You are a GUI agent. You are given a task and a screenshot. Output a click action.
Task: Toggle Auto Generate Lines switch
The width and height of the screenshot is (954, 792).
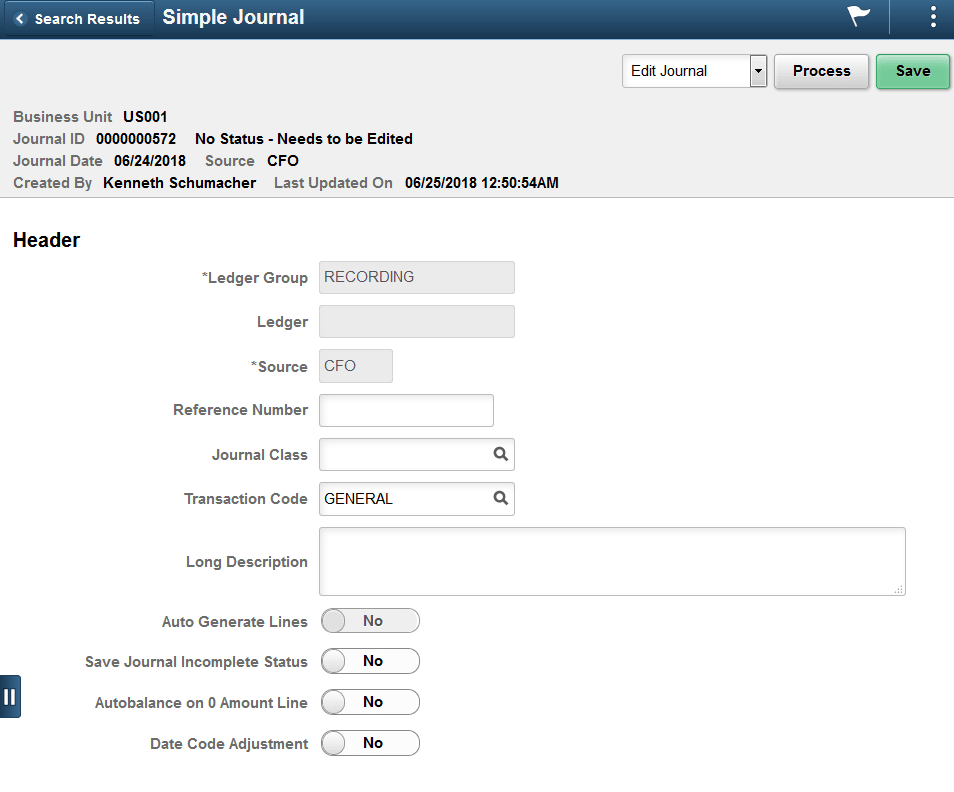point(371,621)
